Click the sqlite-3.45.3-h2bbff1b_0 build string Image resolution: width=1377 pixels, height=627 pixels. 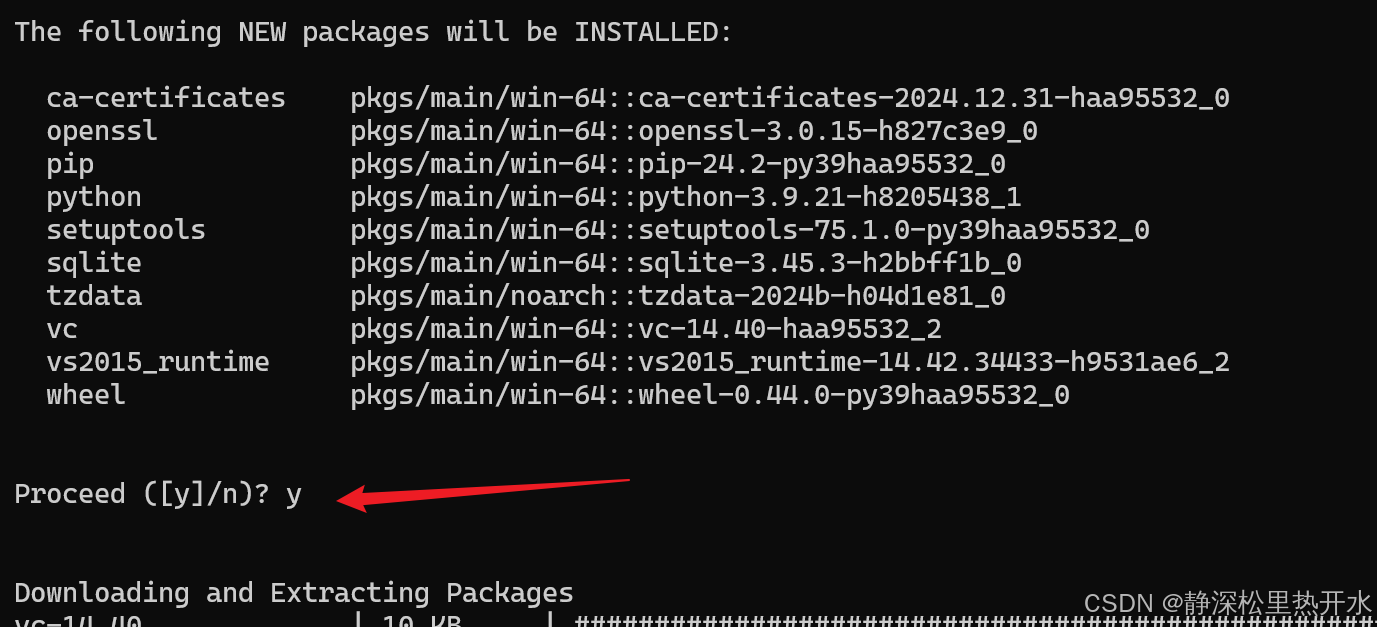click(x=829, y=263)
